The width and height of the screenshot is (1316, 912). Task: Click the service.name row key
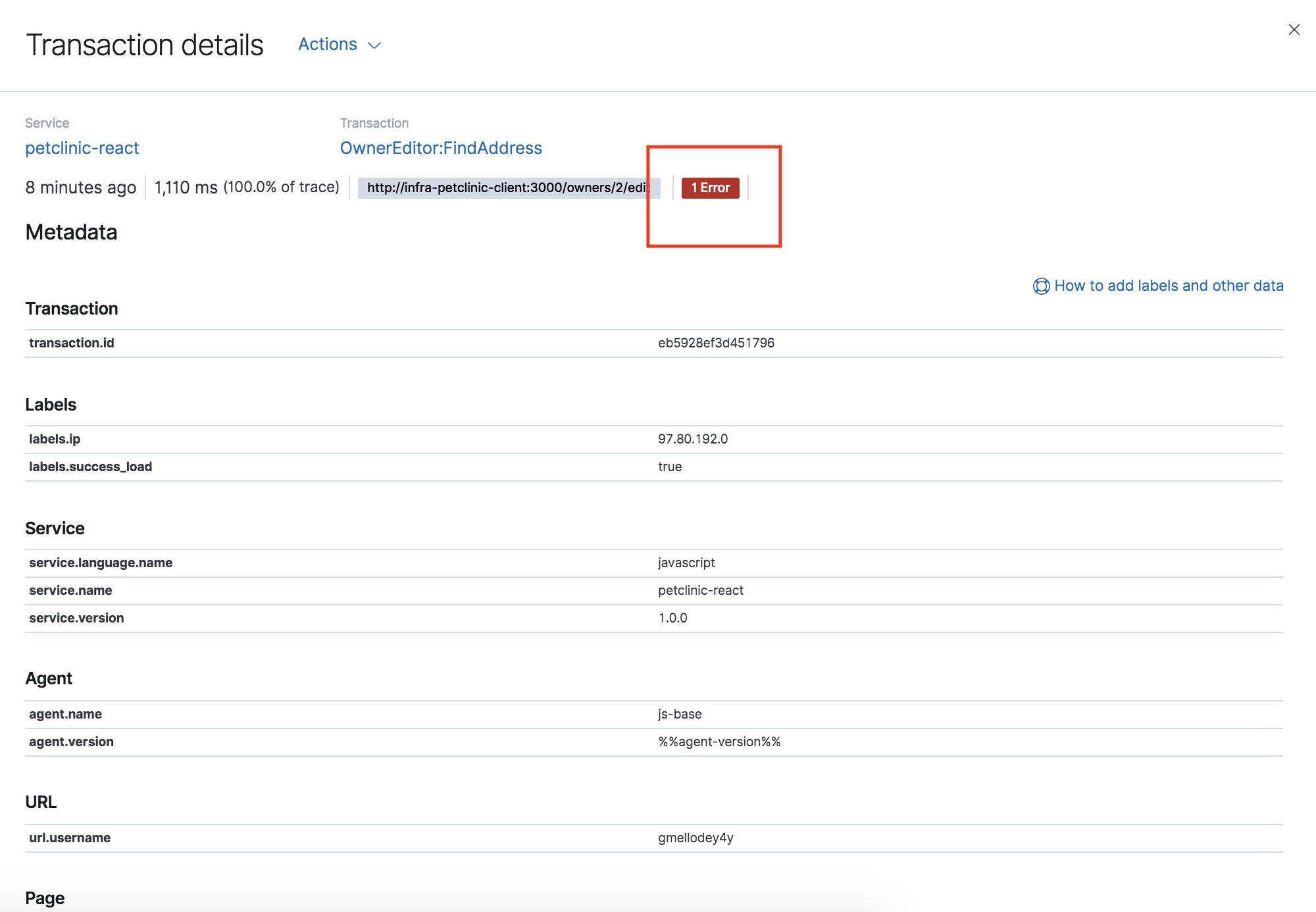[70, 590]
